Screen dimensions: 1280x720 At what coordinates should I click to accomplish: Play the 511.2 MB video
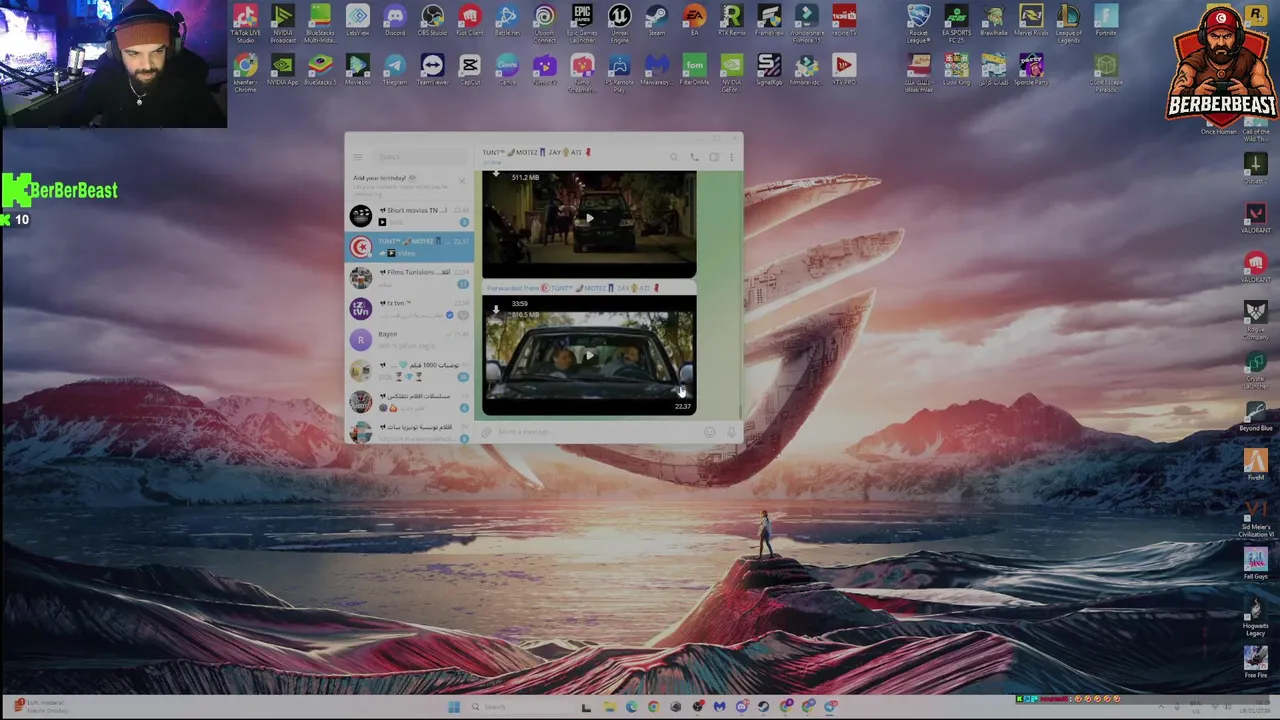click(x=589, y=219)
